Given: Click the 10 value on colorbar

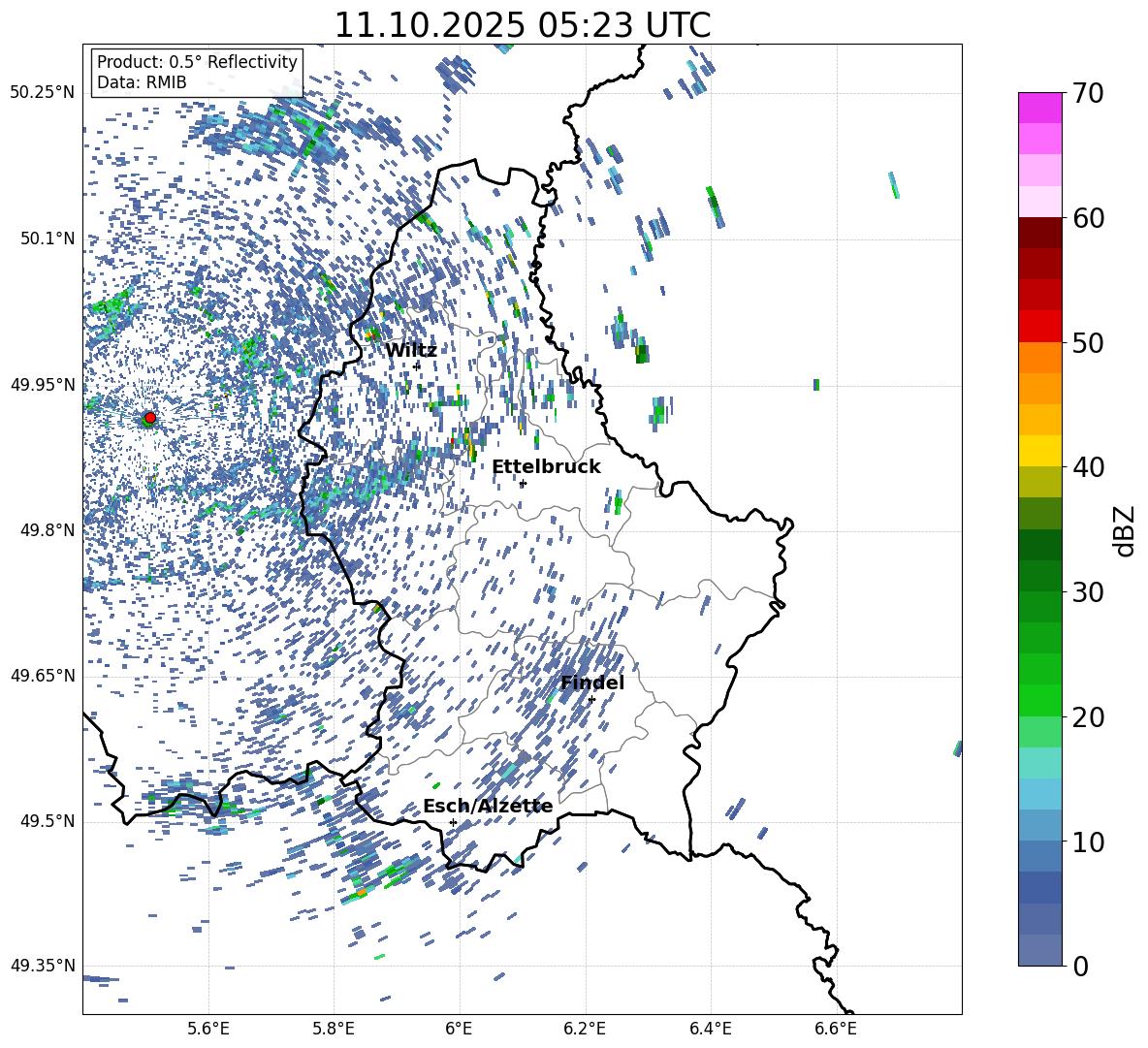Looking at the screenshot, I should pyautogui.click(x=1088, y=842).
